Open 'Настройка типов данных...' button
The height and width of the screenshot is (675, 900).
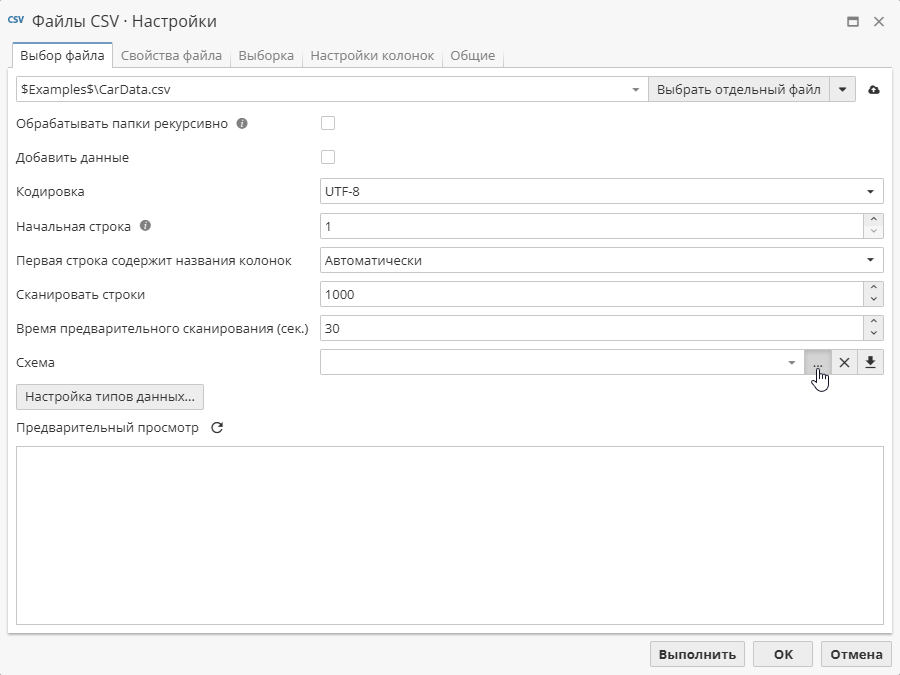click(x=110, y=397)
